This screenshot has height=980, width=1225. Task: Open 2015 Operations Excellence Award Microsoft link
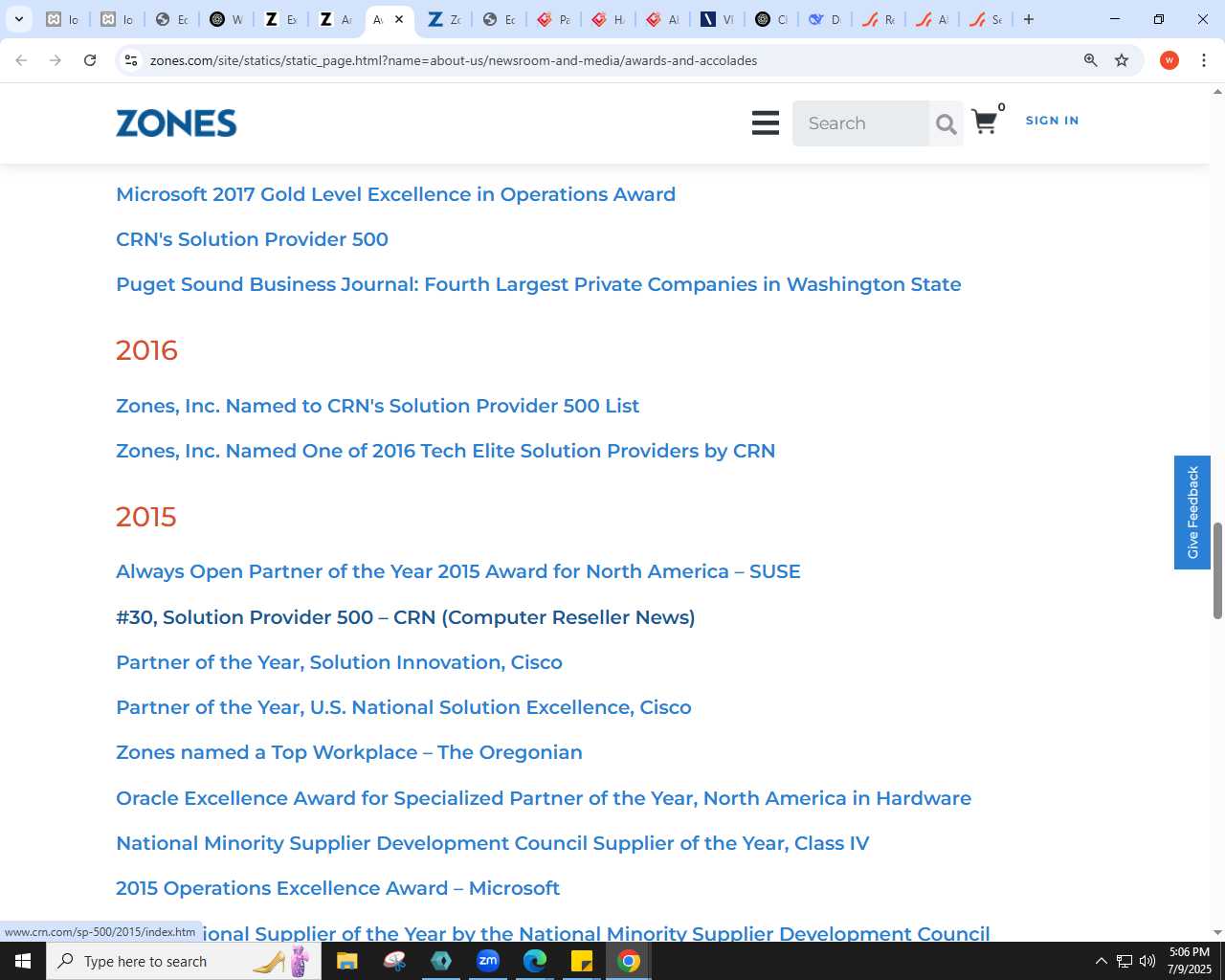[x=337, y=888]
